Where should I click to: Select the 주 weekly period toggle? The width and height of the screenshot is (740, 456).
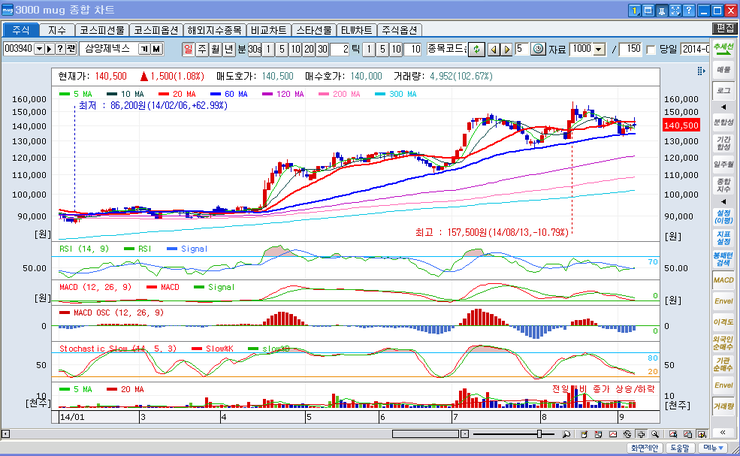coord(202,49)
